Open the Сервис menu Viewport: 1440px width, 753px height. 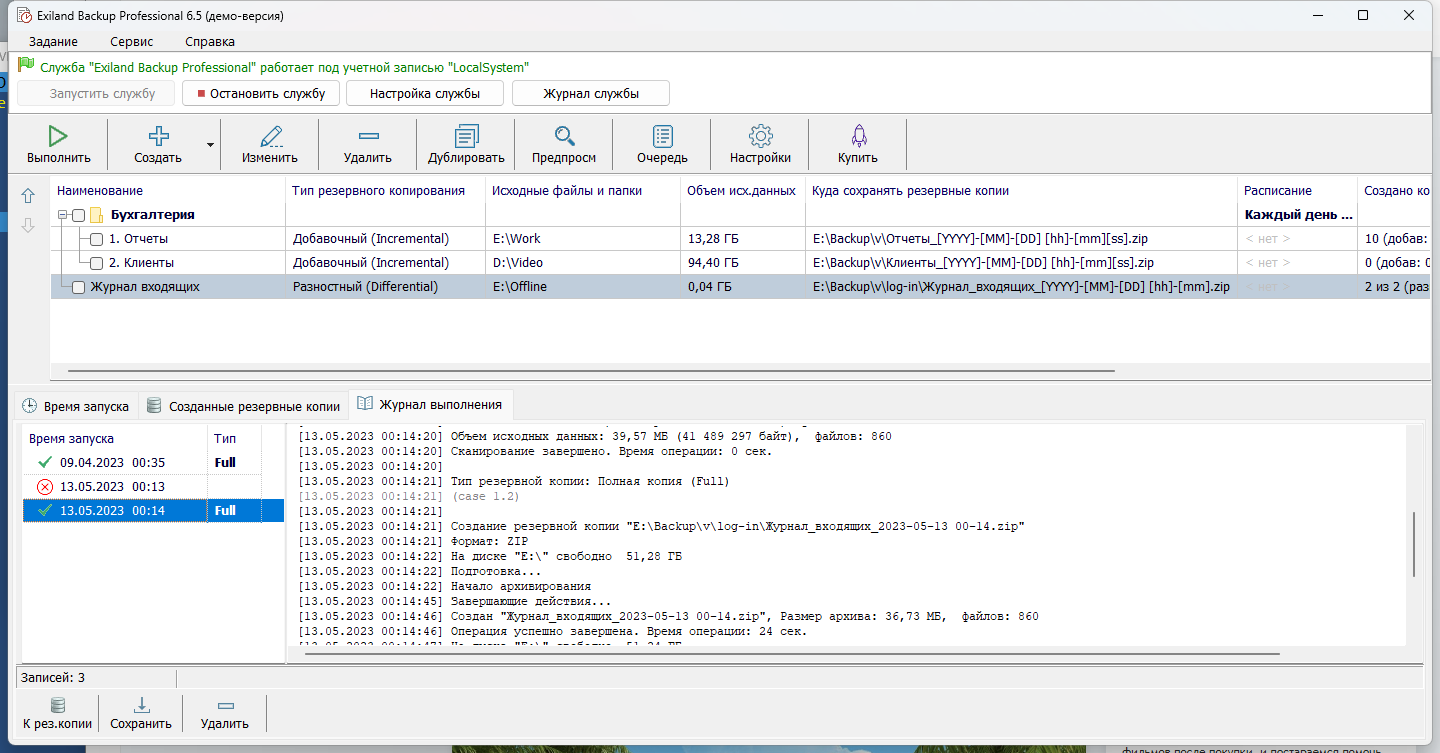coord(131,41)
